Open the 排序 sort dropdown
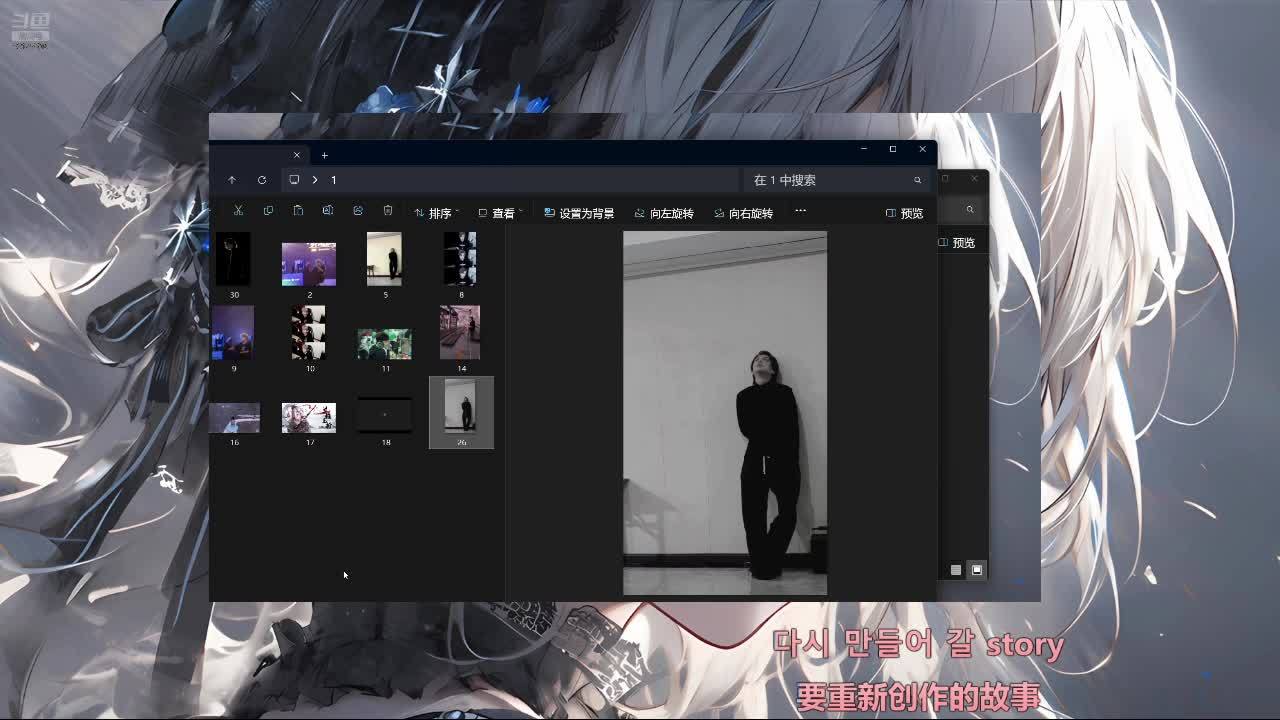The height and width of the screenshot is (720, 1280). [x=436, y=213]
